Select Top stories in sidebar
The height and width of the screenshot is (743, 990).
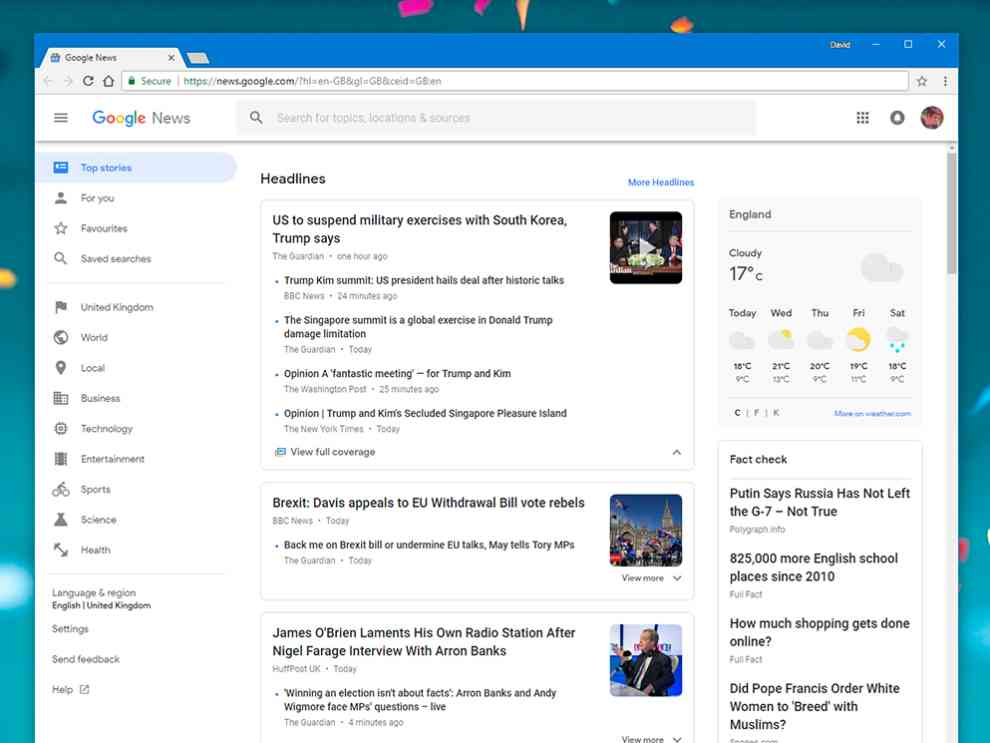coord(136,167)
